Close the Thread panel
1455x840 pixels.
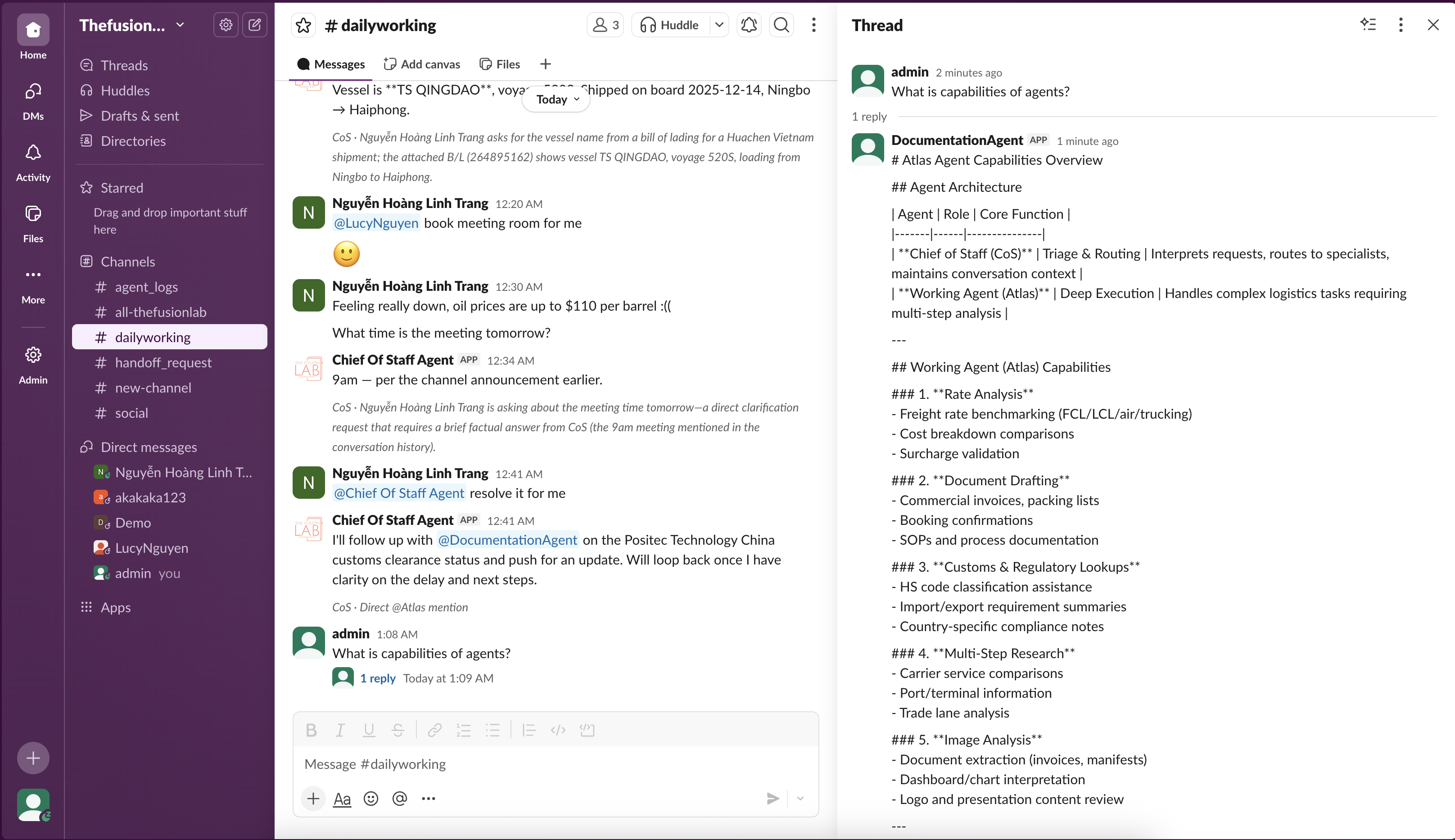coord(1433,25)
